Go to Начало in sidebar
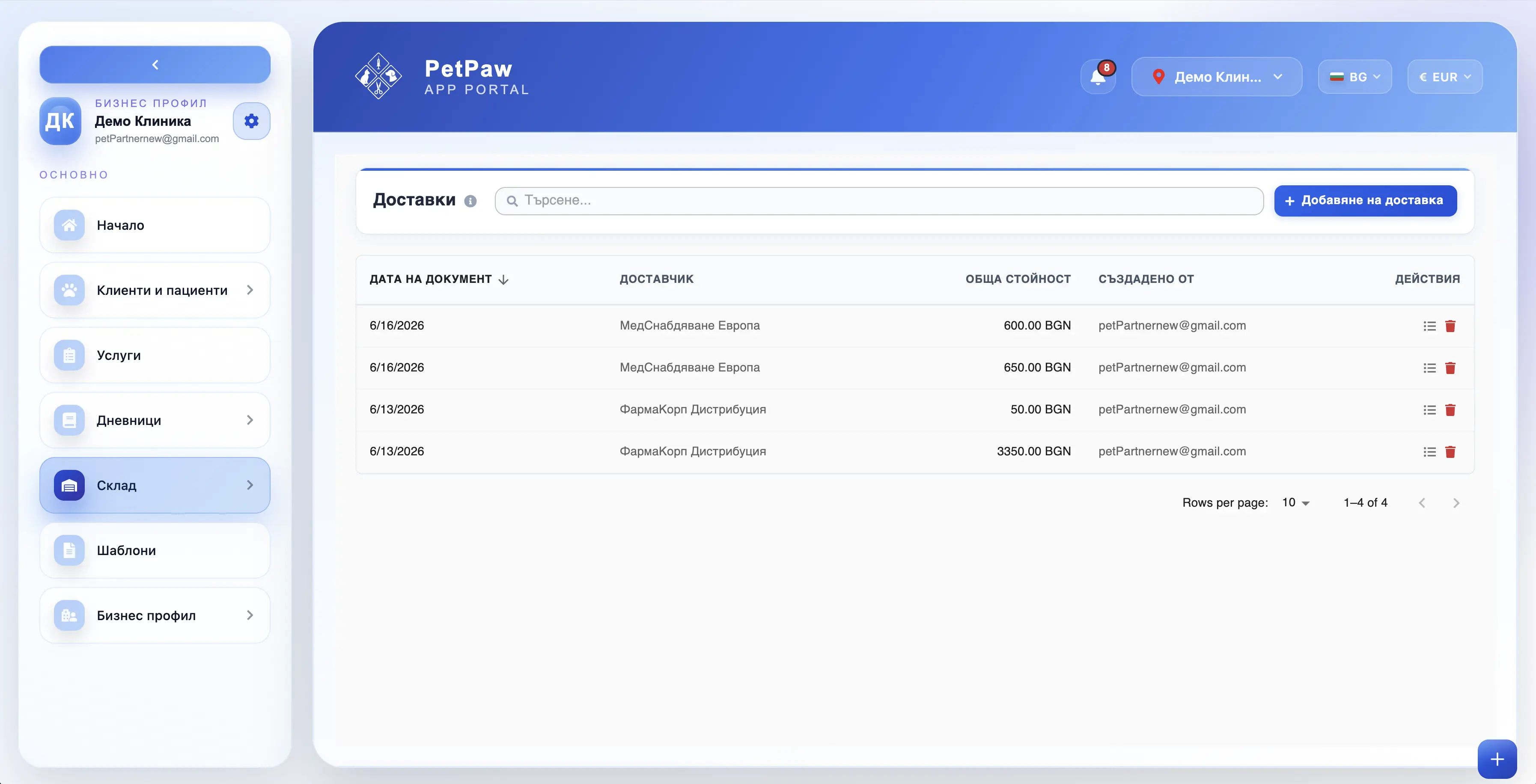 [155, 226]
